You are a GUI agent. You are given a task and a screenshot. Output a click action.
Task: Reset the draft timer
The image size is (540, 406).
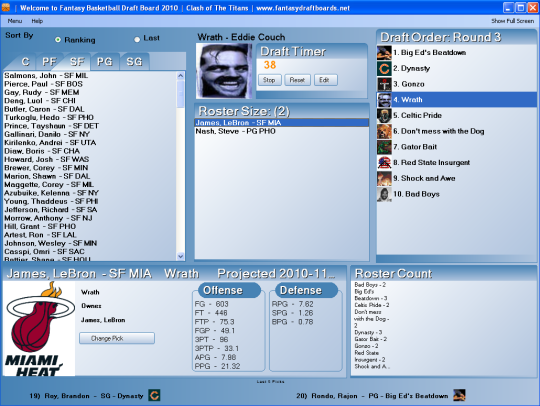click(x=297, y=80)
